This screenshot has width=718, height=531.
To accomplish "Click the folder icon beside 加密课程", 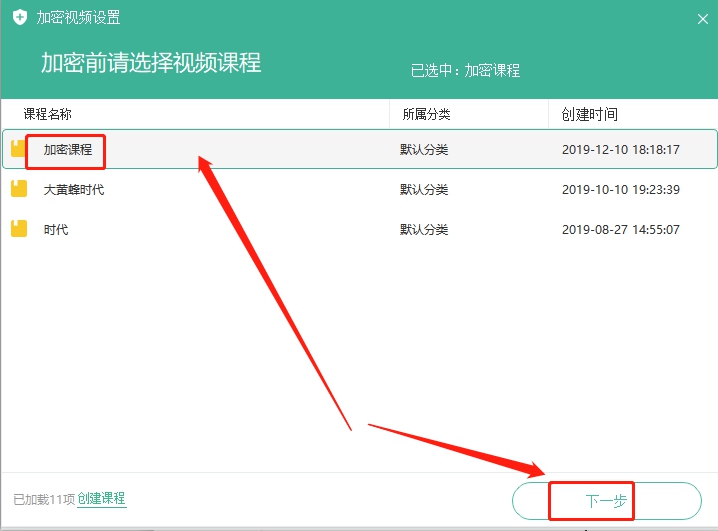I will point(18,149).
